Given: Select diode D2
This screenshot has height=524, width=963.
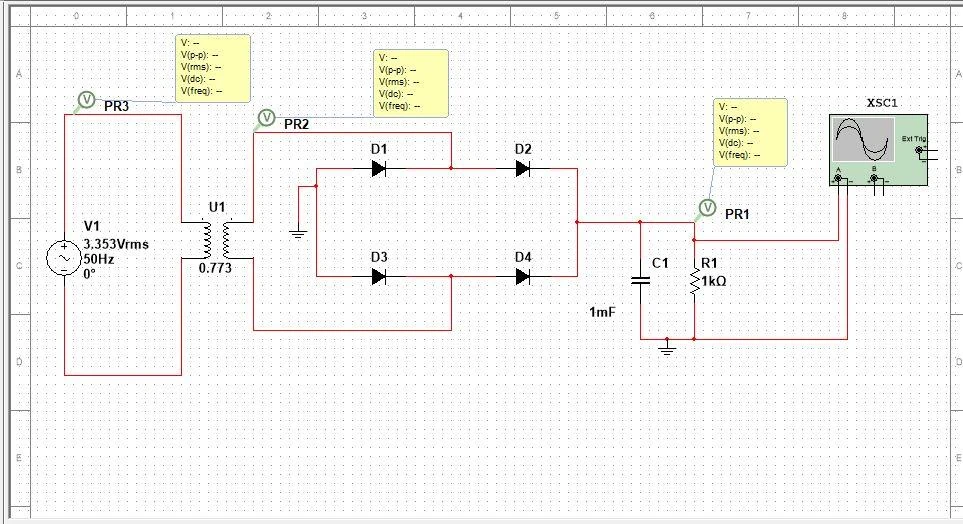Looking at the screenshot, I should (523, 168).
